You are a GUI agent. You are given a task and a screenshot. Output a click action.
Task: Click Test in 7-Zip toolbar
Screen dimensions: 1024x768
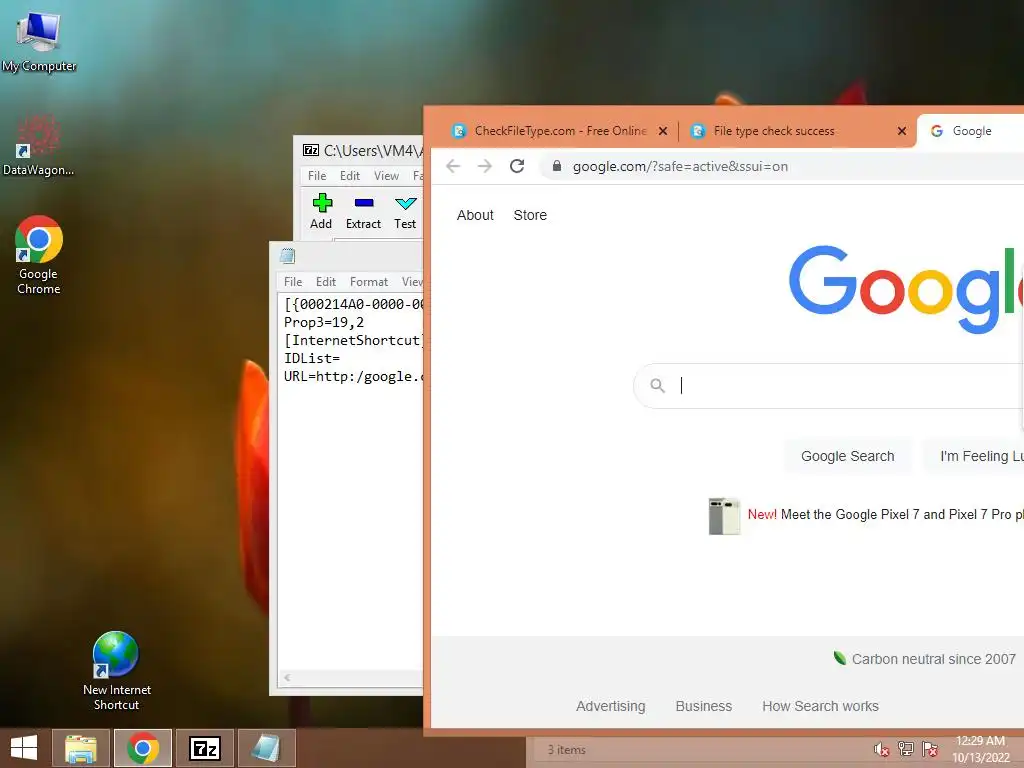click(405, 212)
